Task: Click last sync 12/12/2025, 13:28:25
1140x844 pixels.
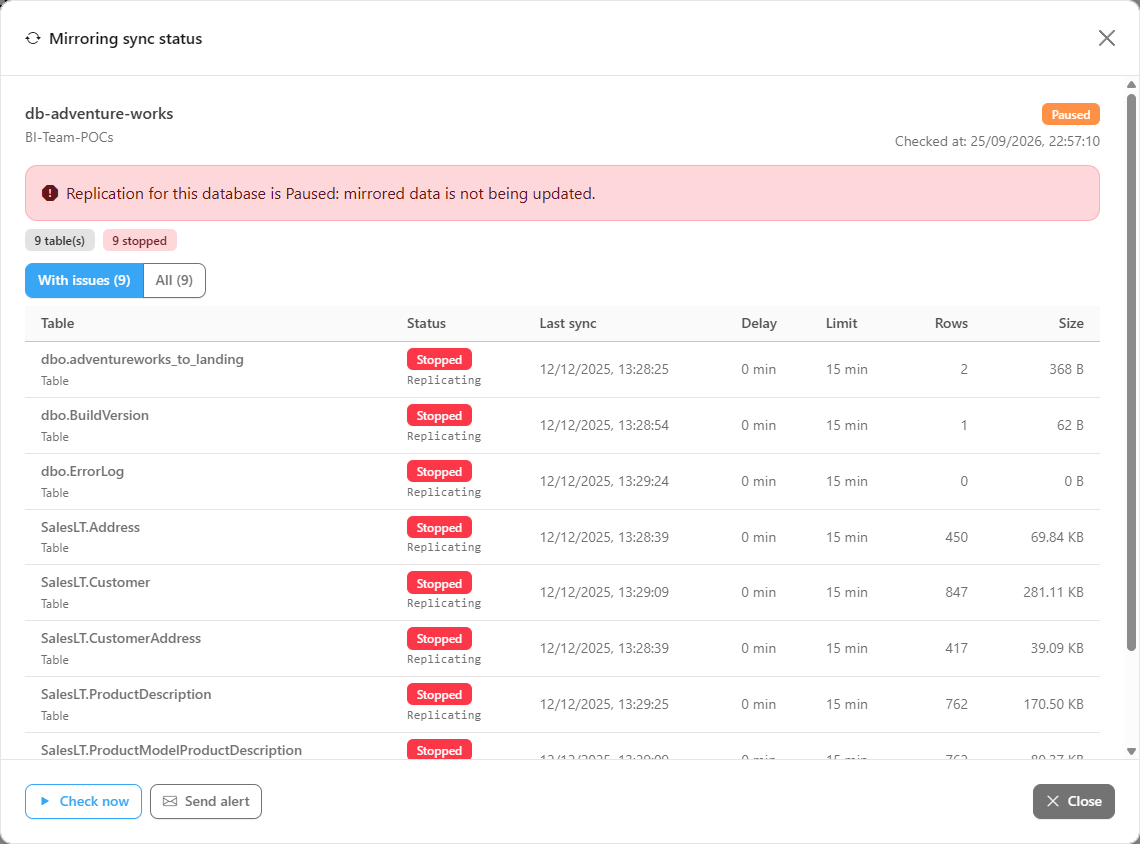Action: 603,369
